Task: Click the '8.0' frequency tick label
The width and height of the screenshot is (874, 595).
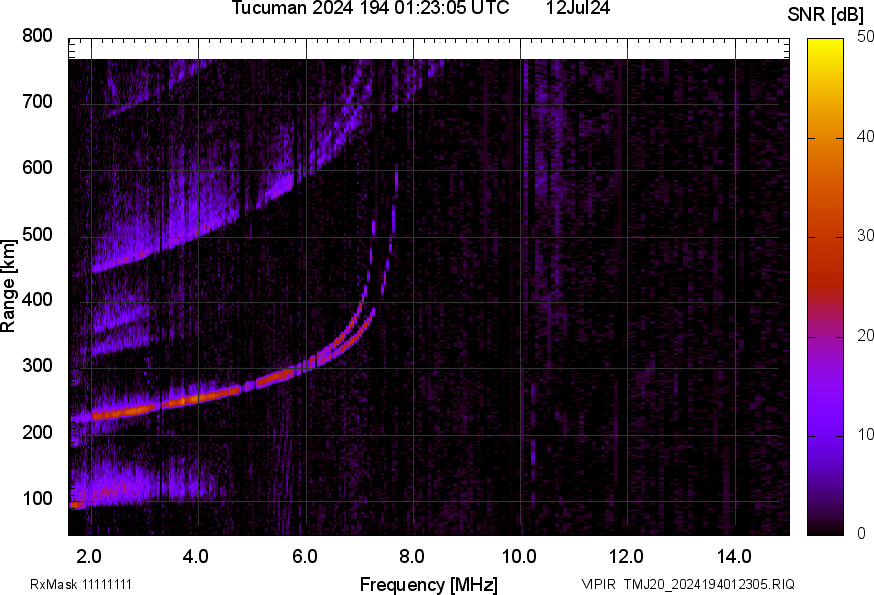Action: coord(411,556)
